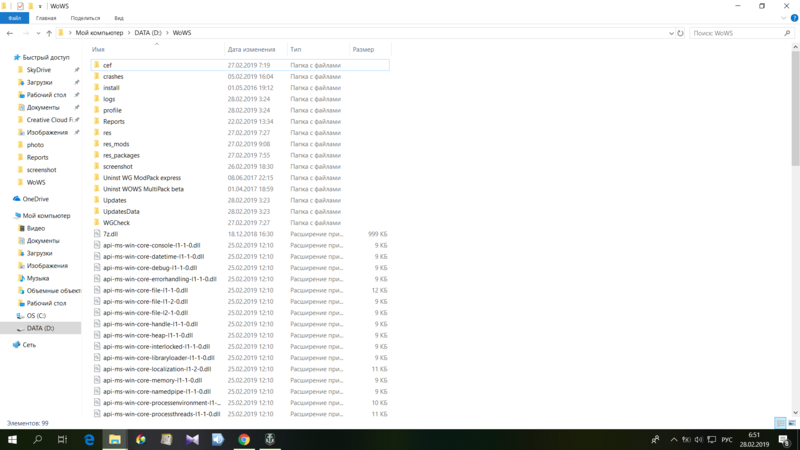Open recent locations dropdown arrow

point(38,33)
